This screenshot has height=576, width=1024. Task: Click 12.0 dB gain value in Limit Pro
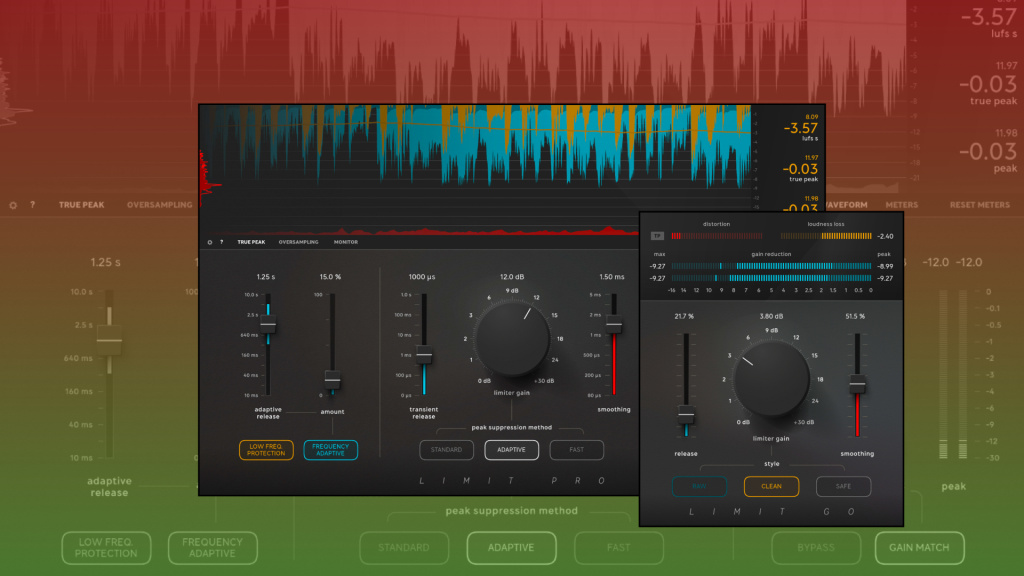[x=512, y=277]
